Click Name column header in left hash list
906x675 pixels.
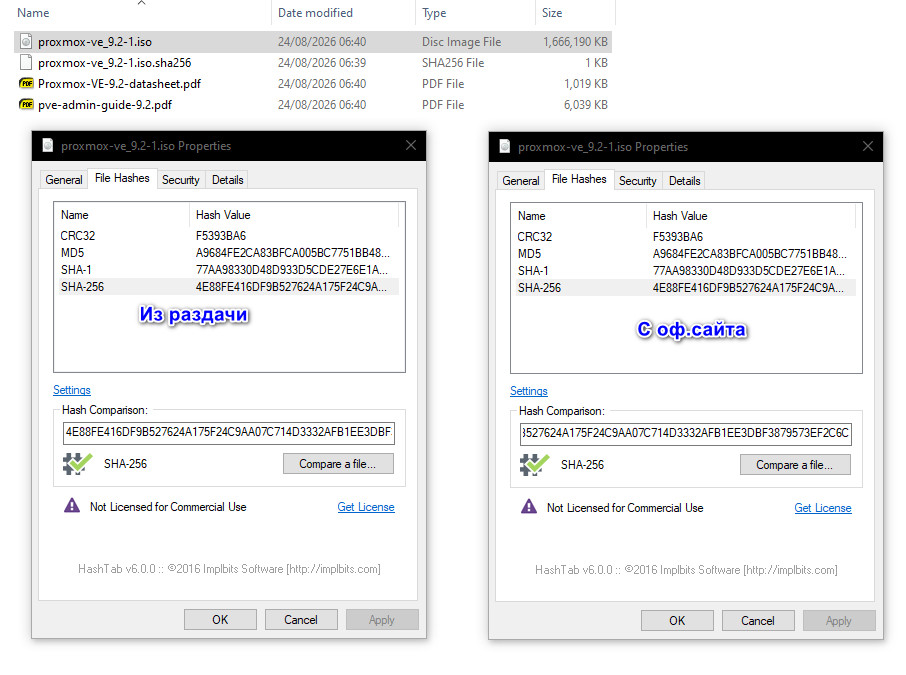click(x=121, y=215)
